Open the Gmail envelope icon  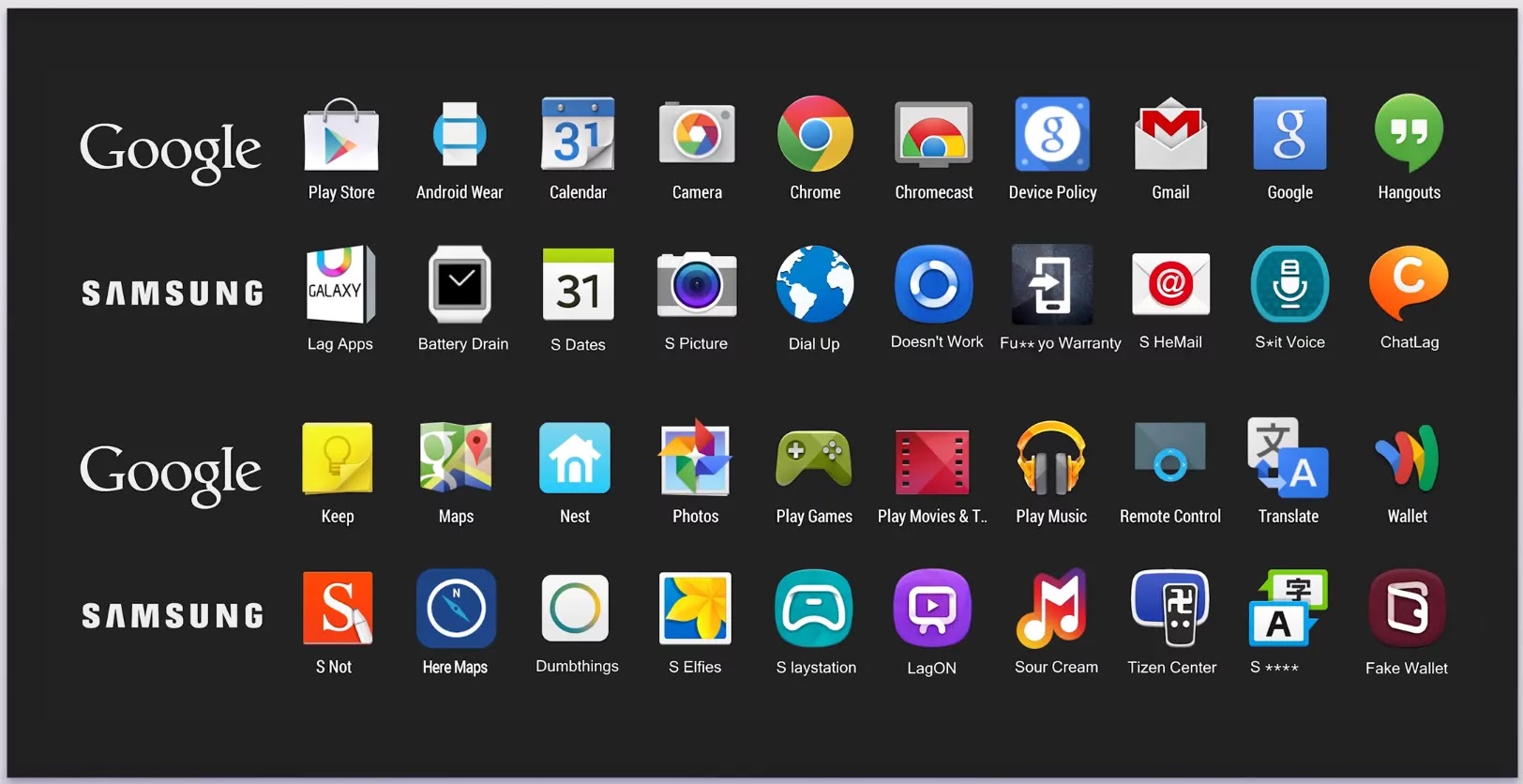[x=1170, y=133]
